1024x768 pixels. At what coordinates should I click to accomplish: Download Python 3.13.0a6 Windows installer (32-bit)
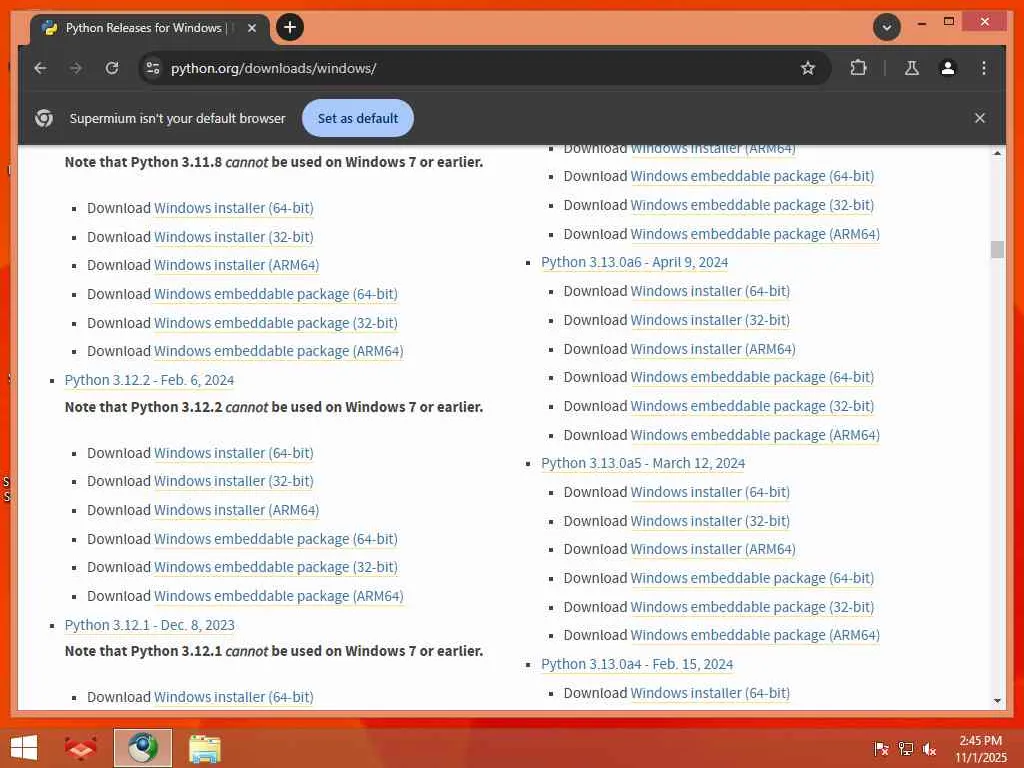[710, 320]
